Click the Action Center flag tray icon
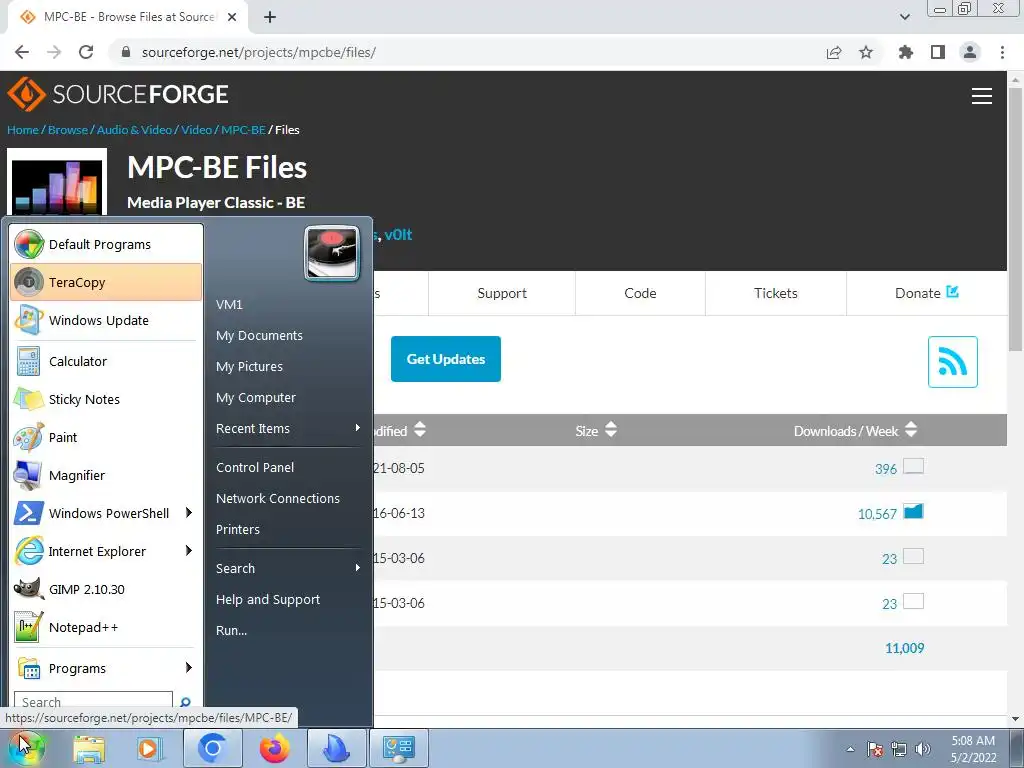This screenshot has height=768, width=1024. 875,749
